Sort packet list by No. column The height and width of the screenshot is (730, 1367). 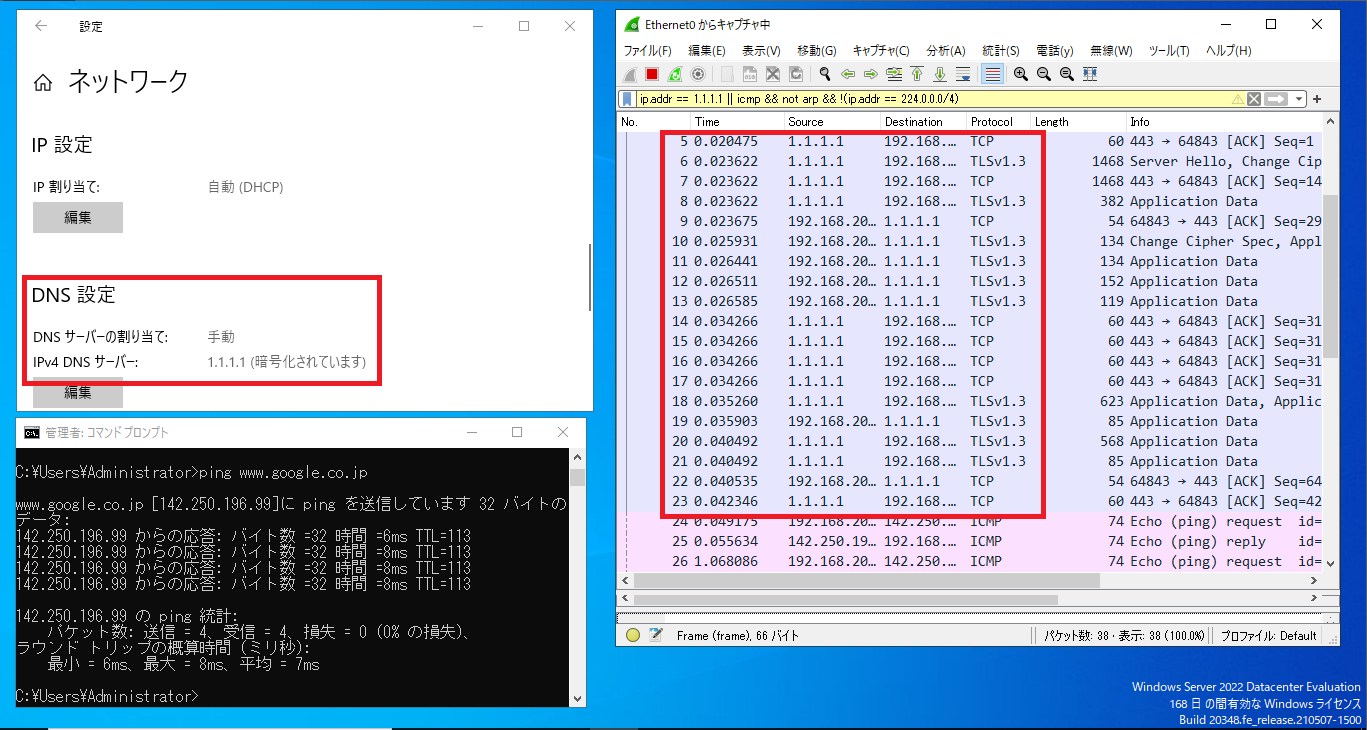tap(654, 121)
